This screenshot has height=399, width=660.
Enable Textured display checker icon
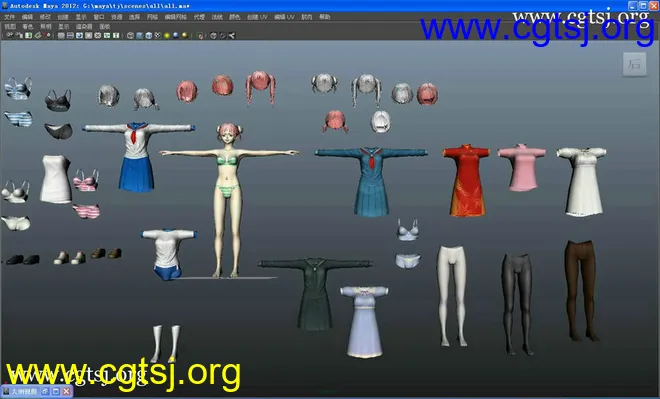(x=158, y=35)
